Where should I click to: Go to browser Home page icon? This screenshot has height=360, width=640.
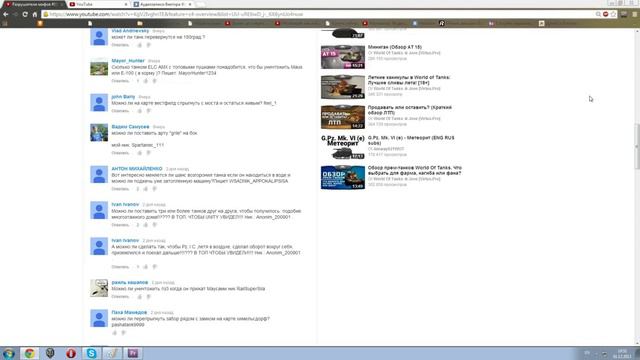tap(35, 14)
